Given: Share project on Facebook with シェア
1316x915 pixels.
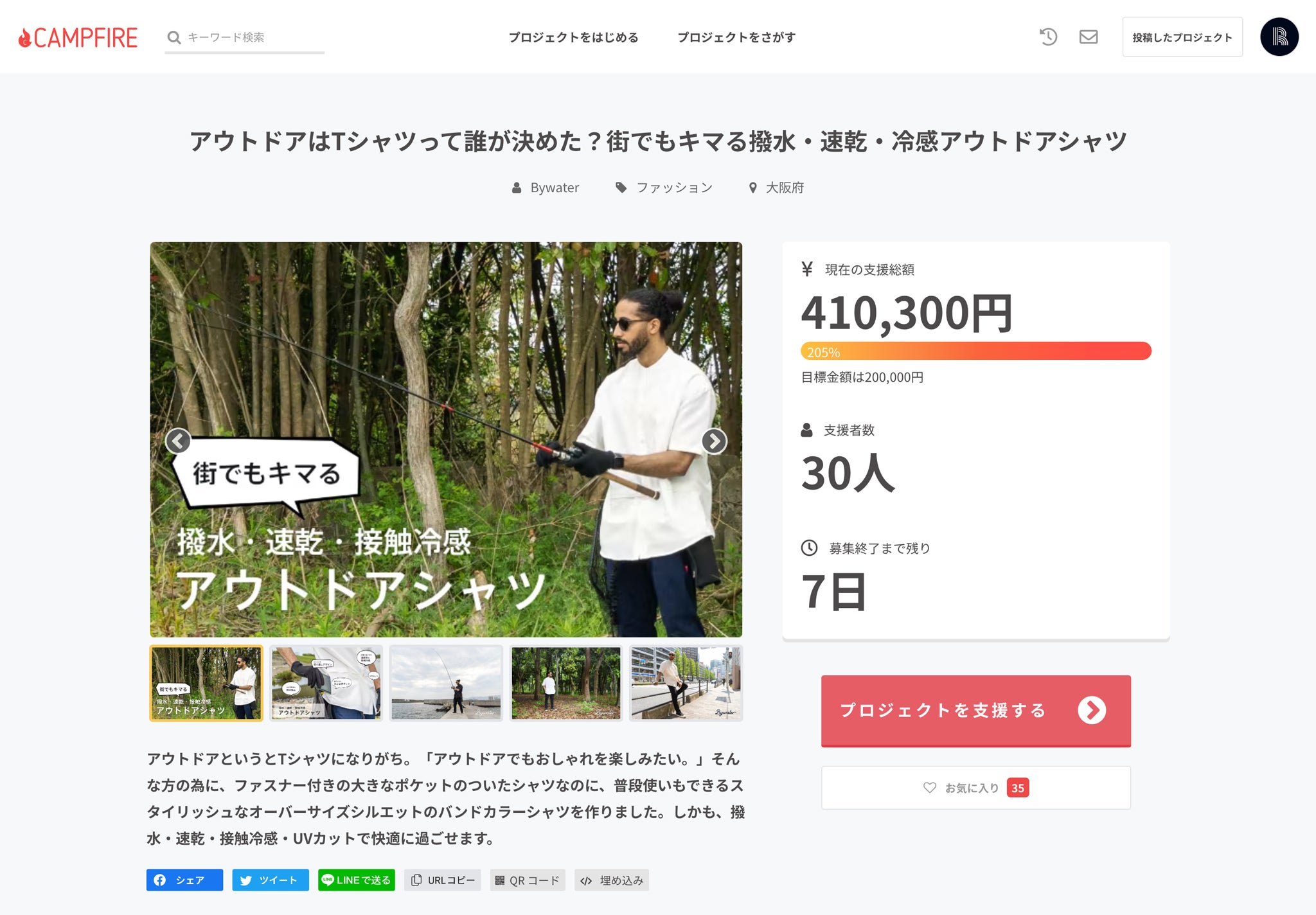Looking at the screenshot, I should click(184, 880).
